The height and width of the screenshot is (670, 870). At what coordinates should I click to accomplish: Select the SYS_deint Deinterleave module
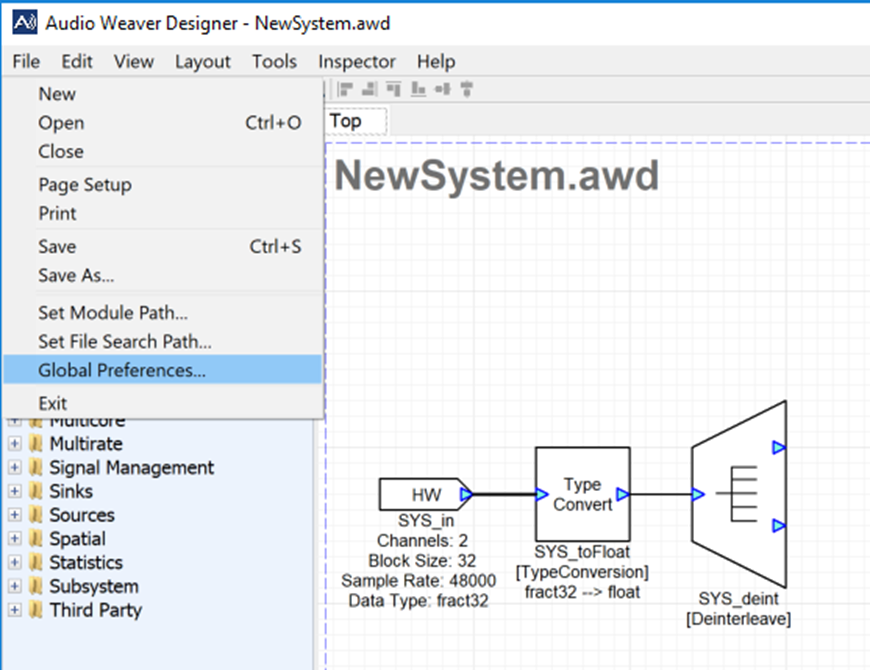coord(738,494)
